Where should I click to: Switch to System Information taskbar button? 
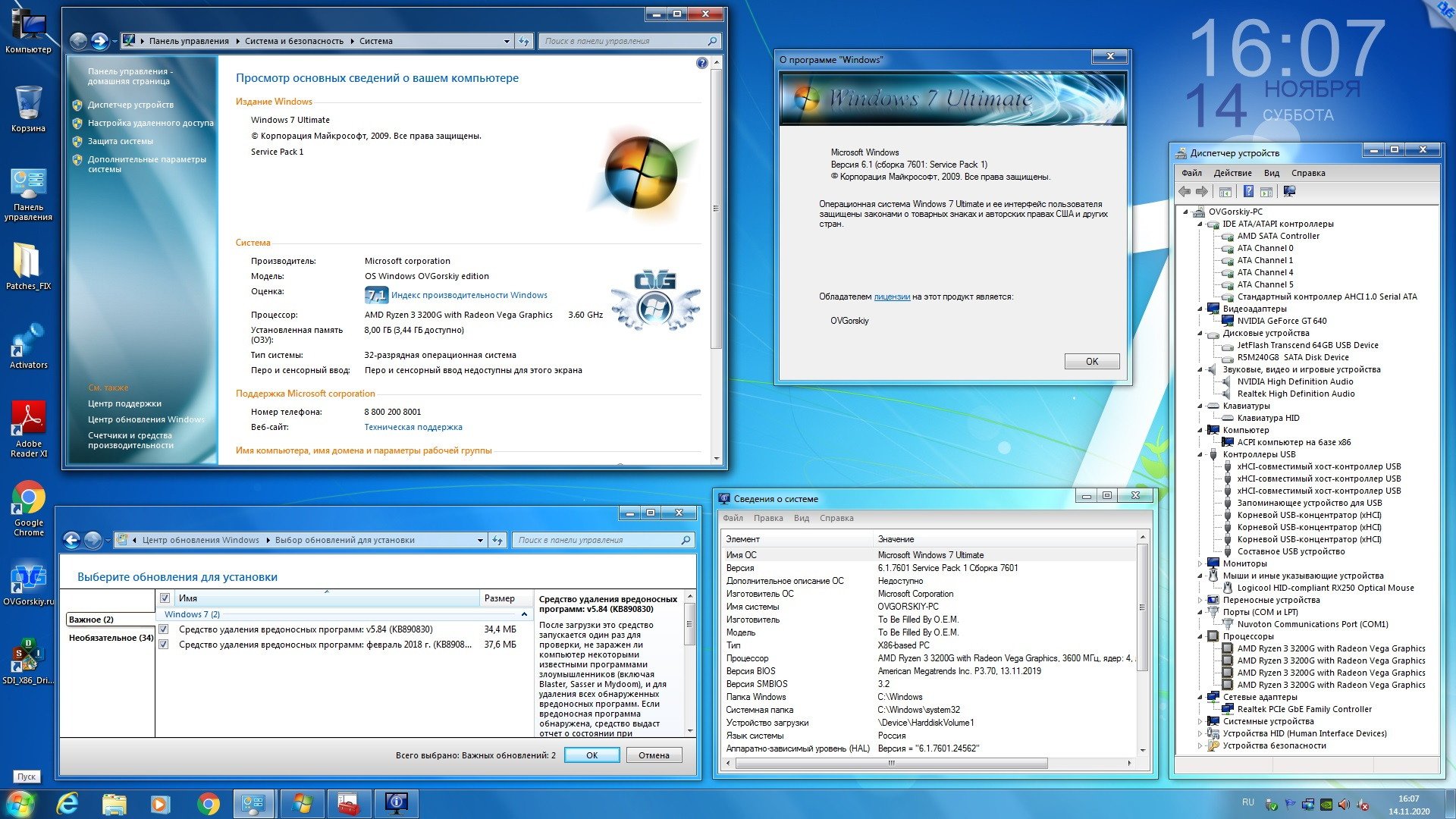pyautogui.click(x=397, y=804)
